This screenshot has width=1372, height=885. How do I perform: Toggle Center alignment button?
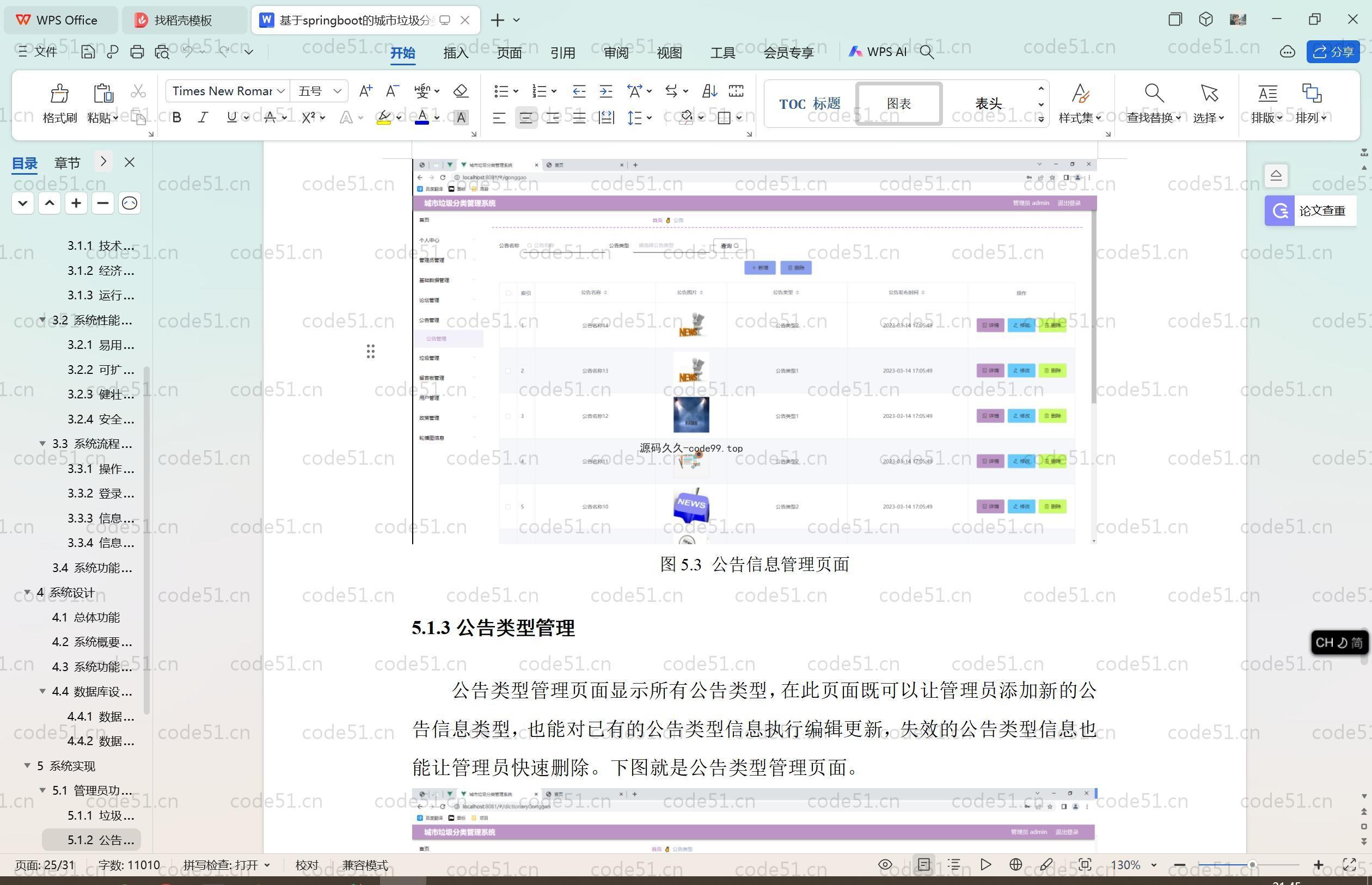[526, 118]
